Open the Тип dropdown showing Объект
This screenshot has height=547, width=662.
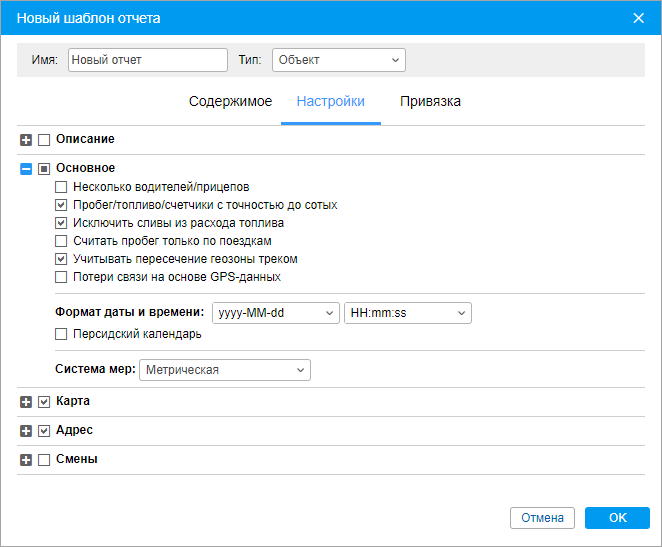point(339,60)
